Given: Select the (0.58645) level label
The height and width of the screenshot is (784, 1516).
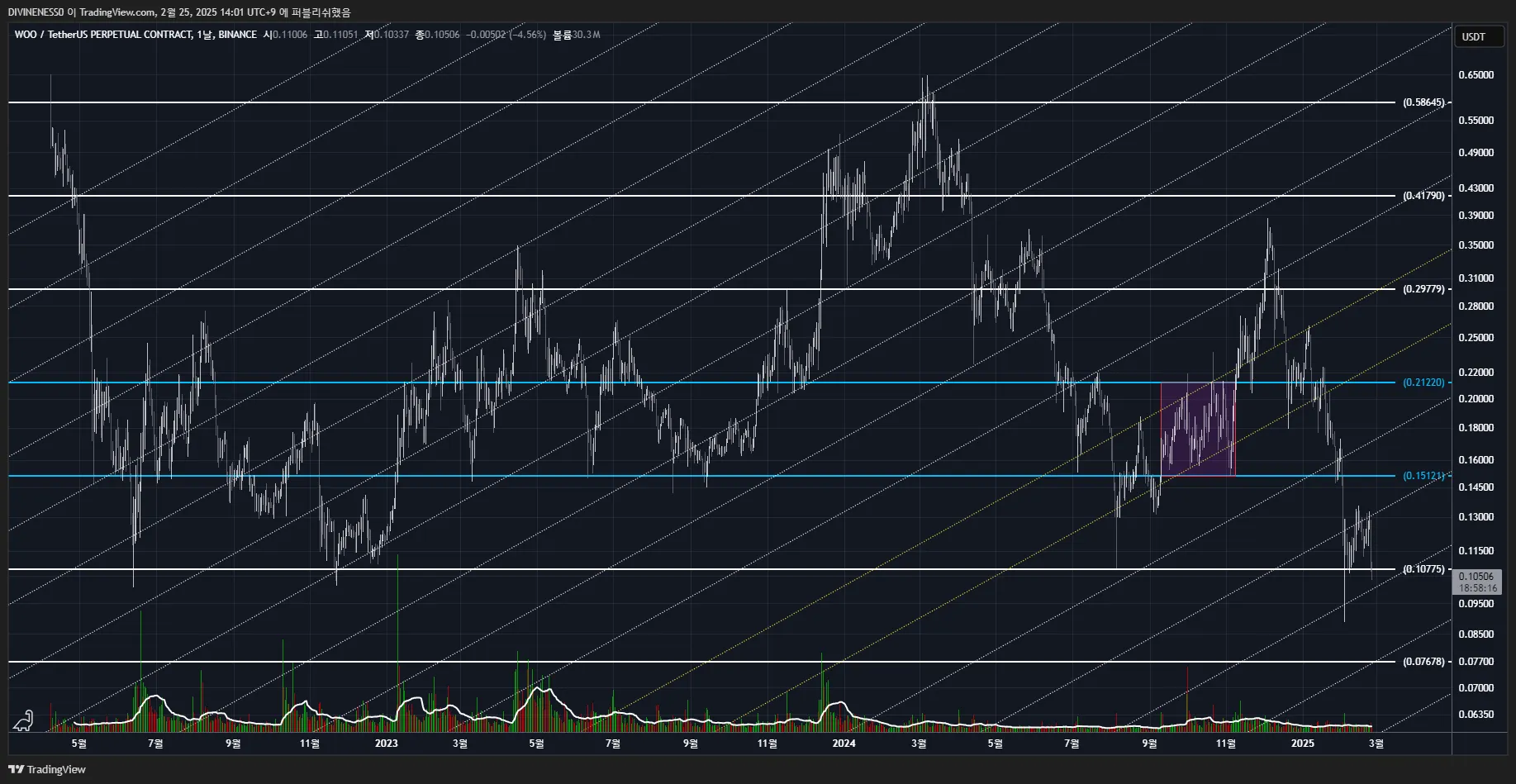Looking at the screenshot, I should pos(1424,102).
